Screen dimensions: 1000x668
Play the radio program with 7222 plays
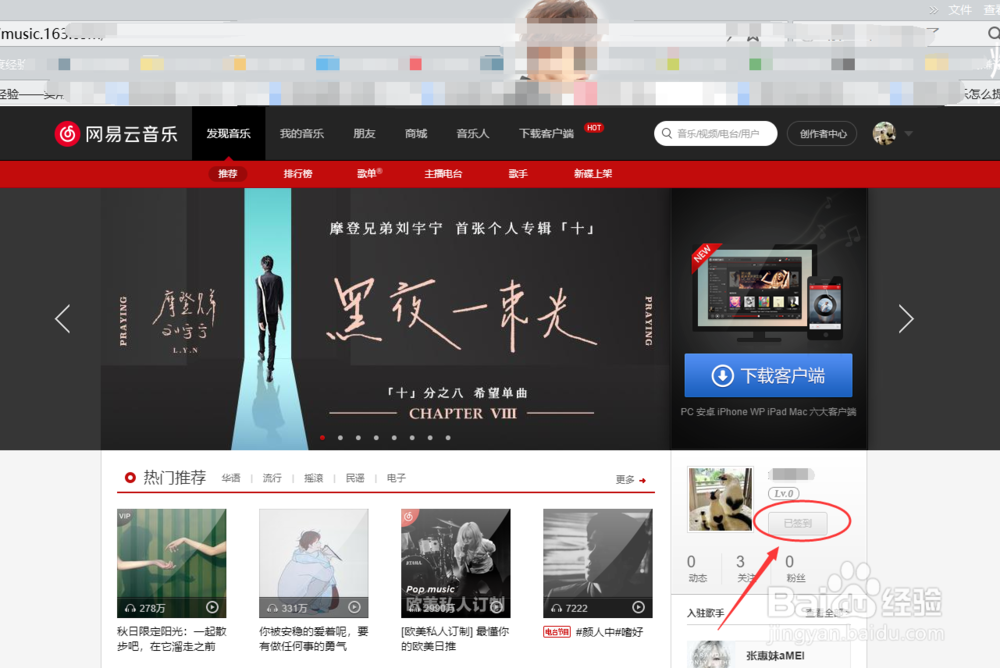638,607
